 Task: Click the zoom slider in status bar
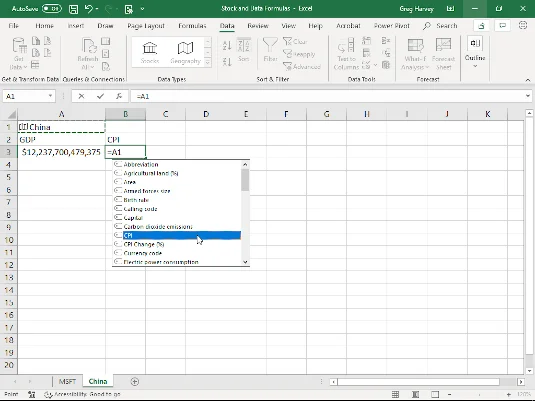coord(479,395)
